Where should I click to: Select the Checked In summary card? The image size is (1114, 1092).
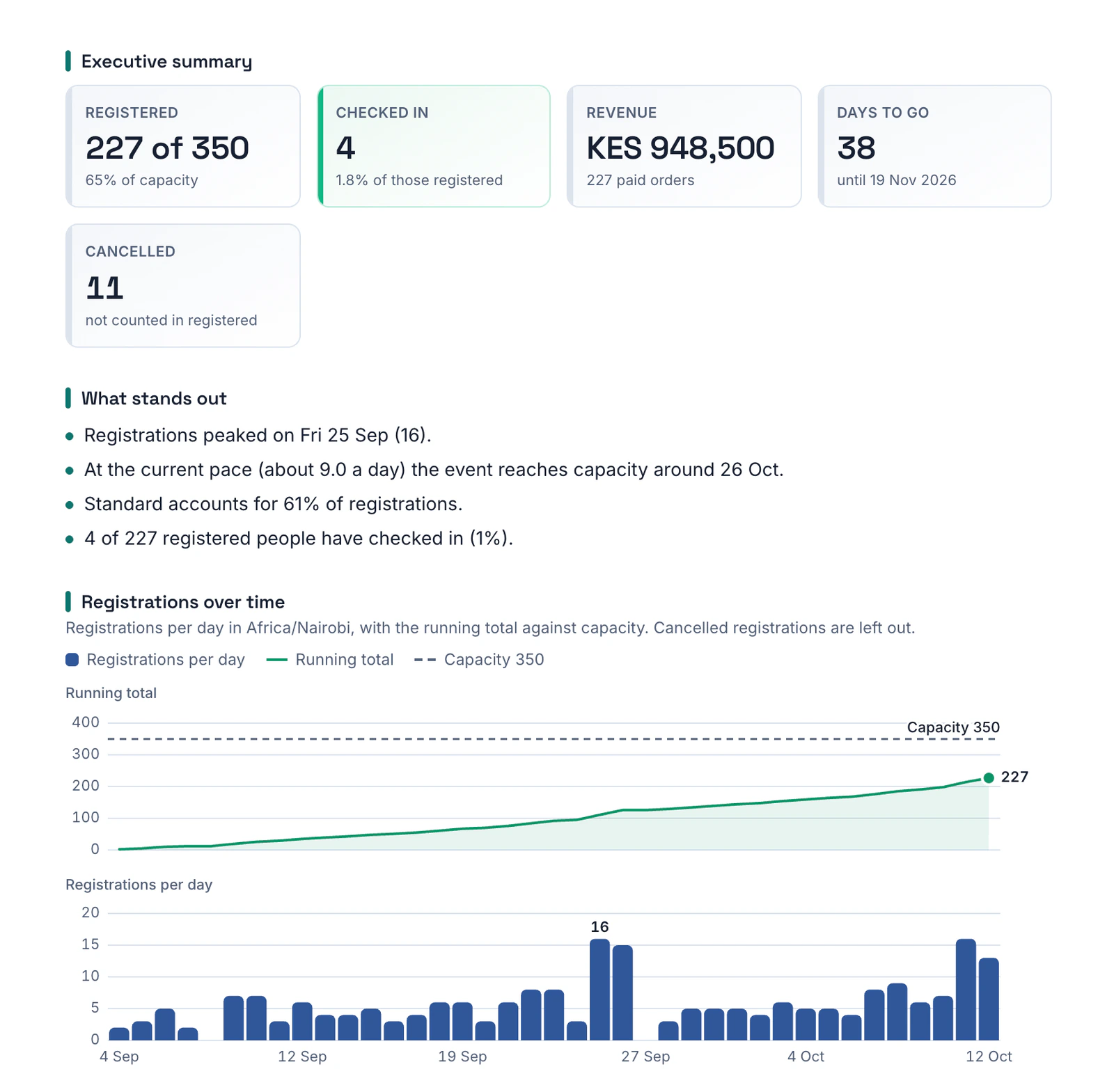434,146
